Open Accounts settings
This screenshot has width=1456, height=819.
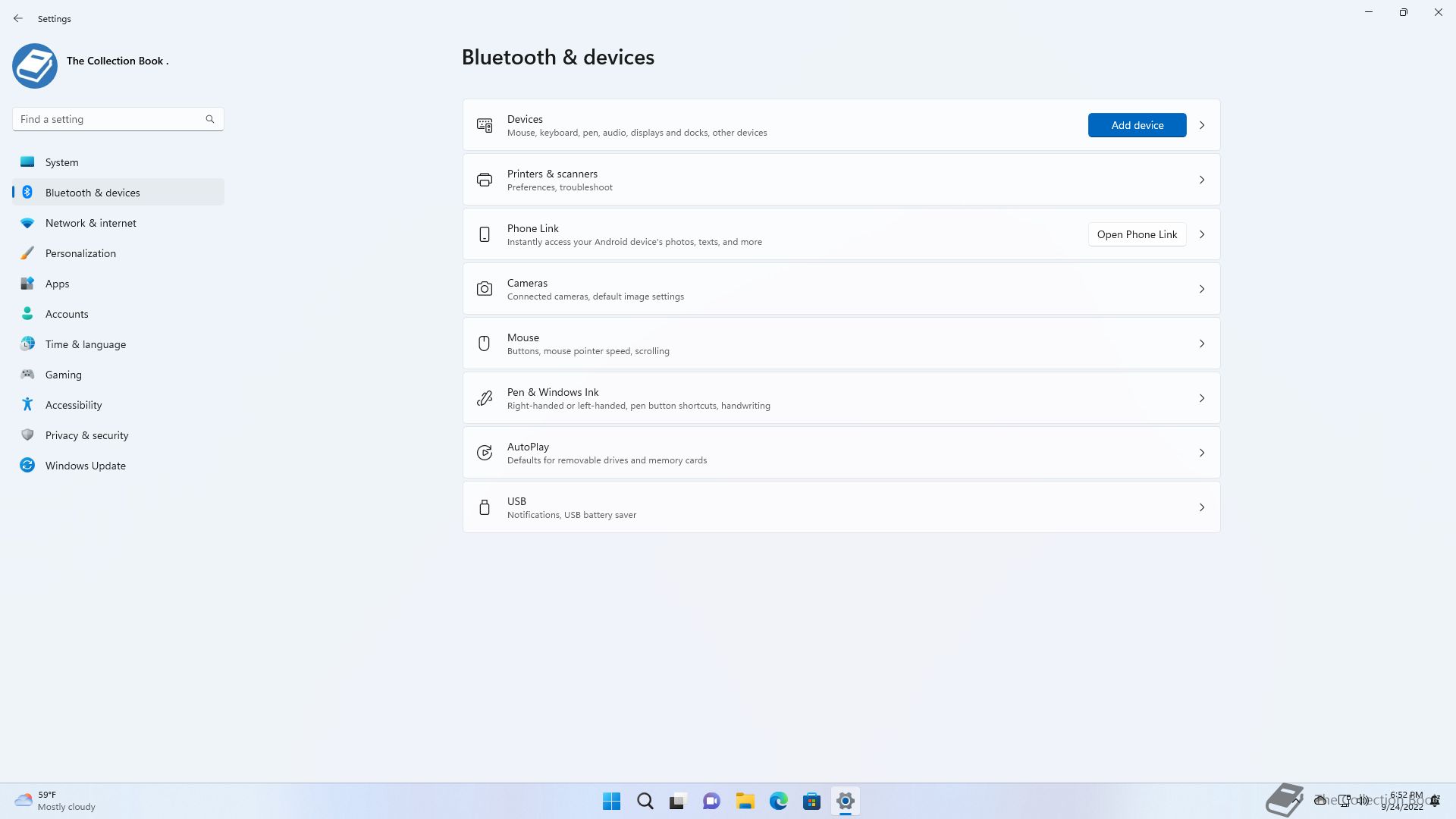tap(118, 314)
